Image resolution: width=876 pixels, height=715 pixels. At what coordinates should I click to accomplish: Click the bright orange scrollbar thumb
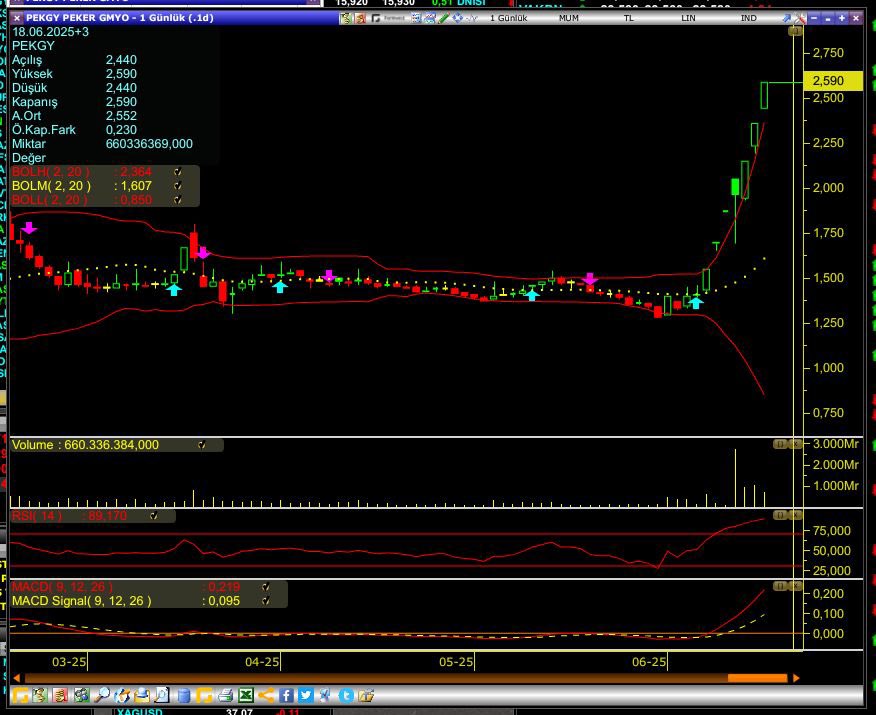[757, 678]
